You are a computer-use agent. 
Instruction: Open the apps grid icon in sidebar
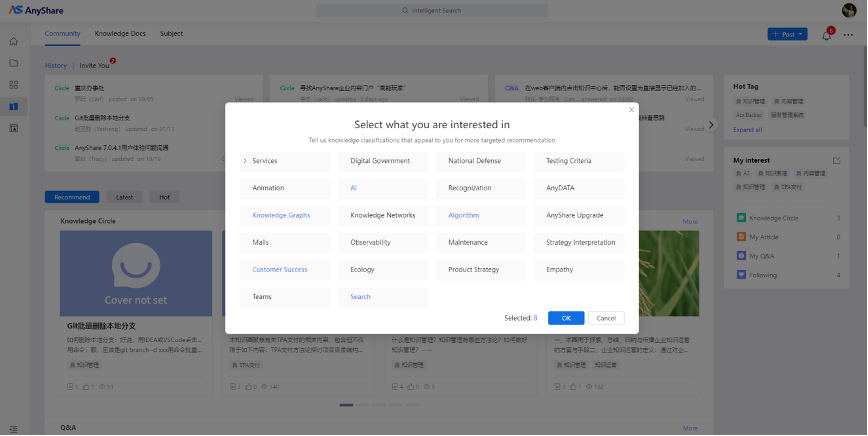(x=13, y=84)
